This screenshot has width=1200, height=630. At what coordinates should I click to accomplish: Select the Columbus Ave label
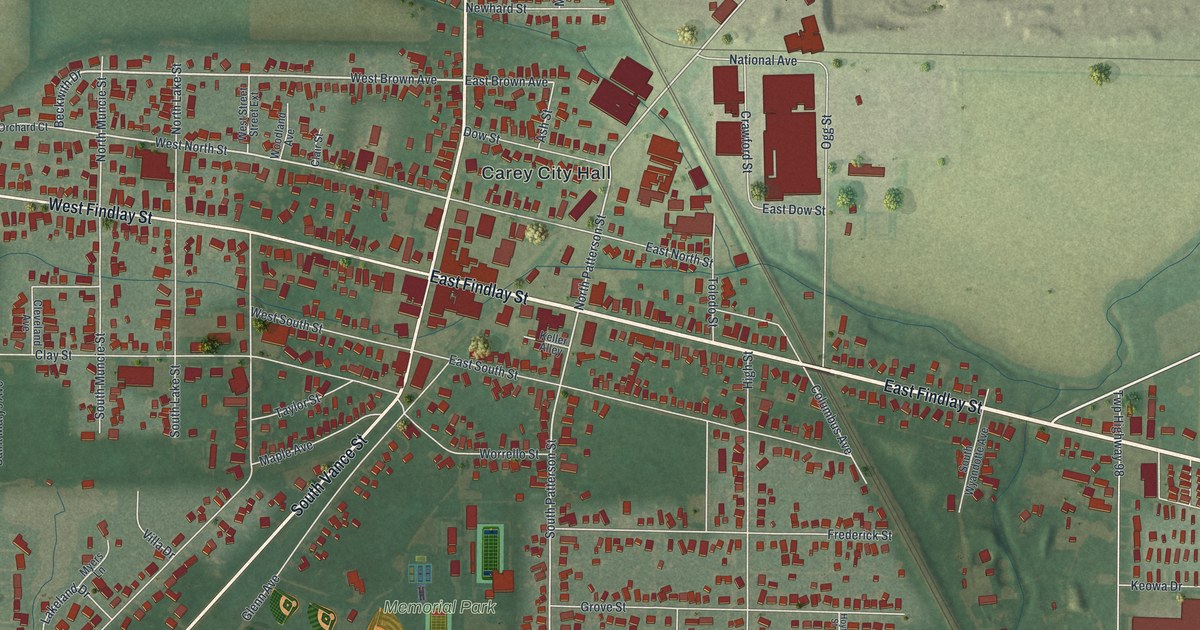(x=832, y=420)
